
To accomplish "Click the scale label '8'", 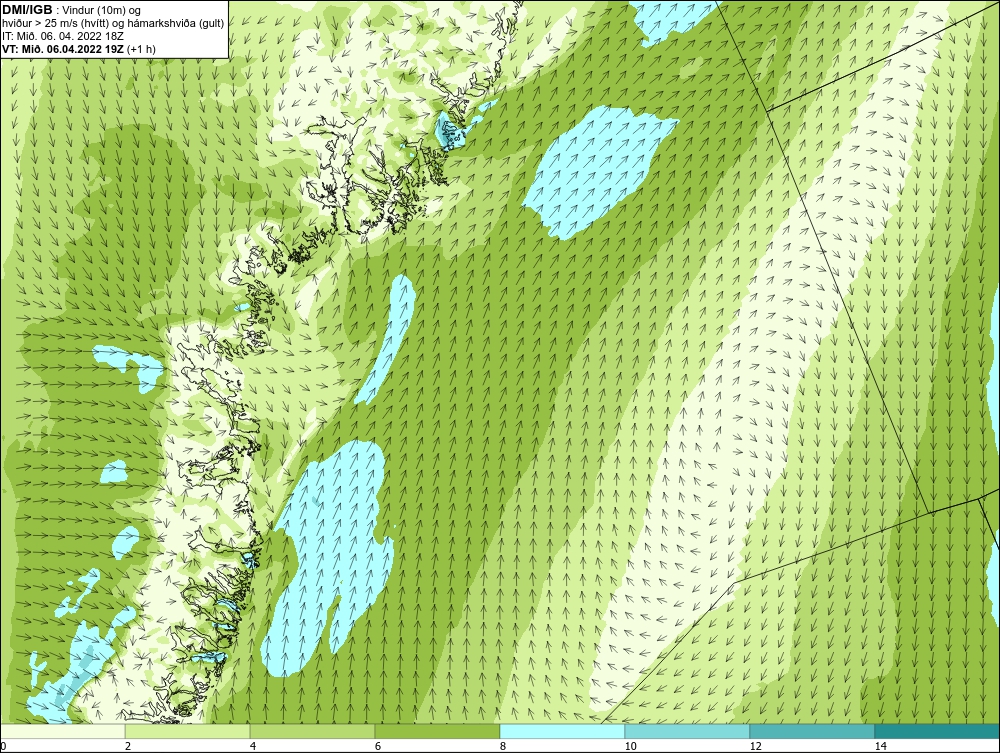I will (503, 746).
